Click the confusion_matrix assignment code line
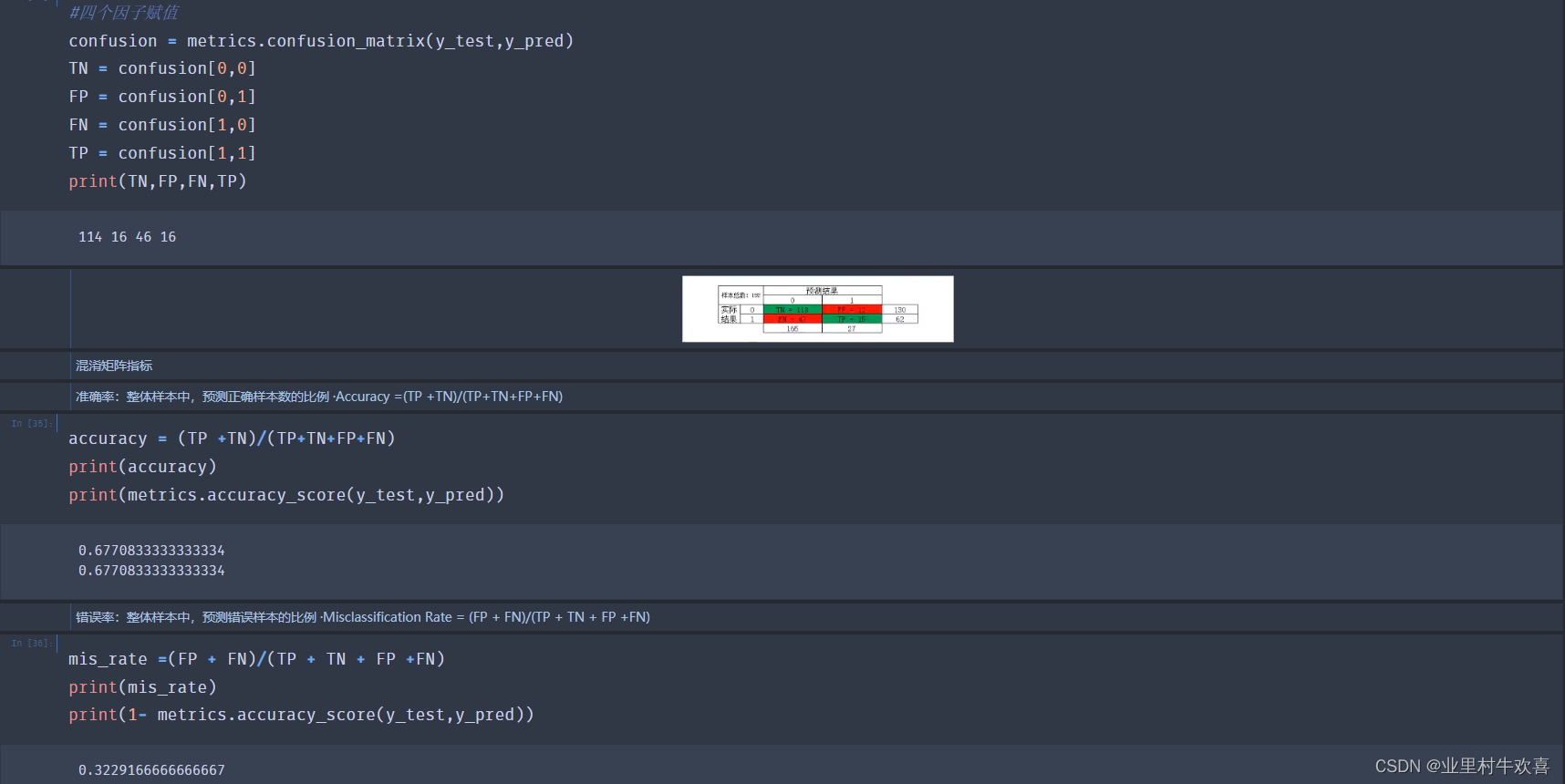Screen dimensions: 1565x784 click(x=321, y=41)
